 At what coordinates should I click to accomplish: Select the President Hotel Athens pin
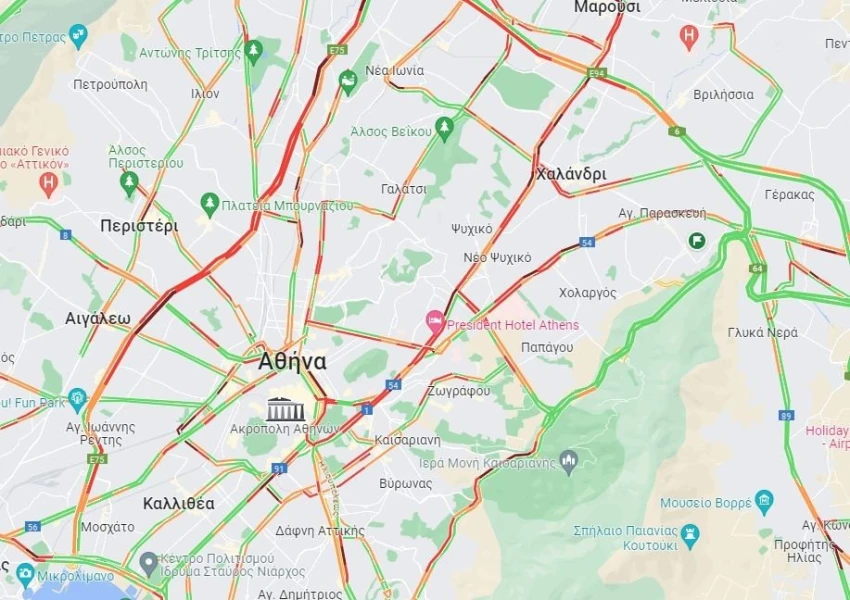pos(435,321)
